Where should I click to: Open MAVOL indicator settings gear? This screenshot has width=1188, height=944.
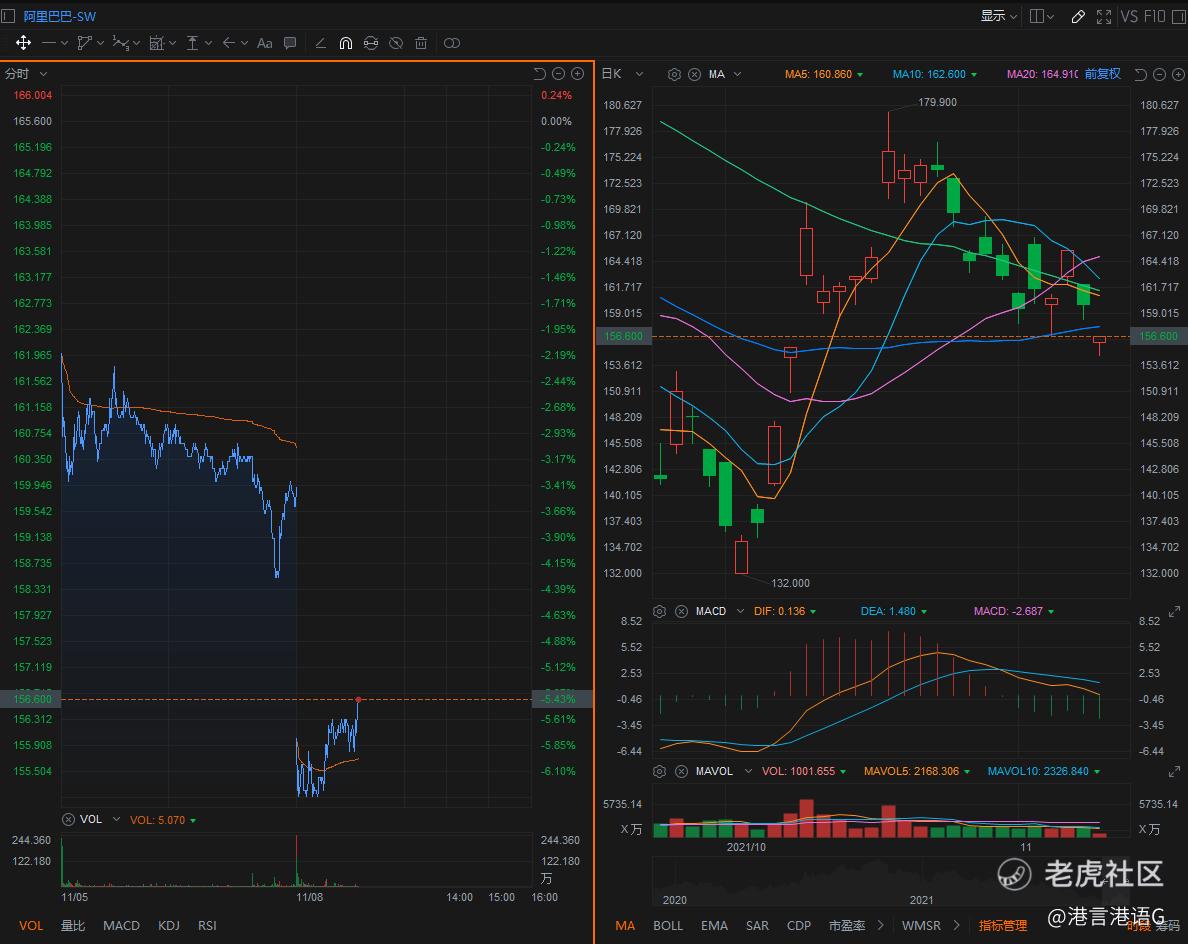tap(659, 771)
